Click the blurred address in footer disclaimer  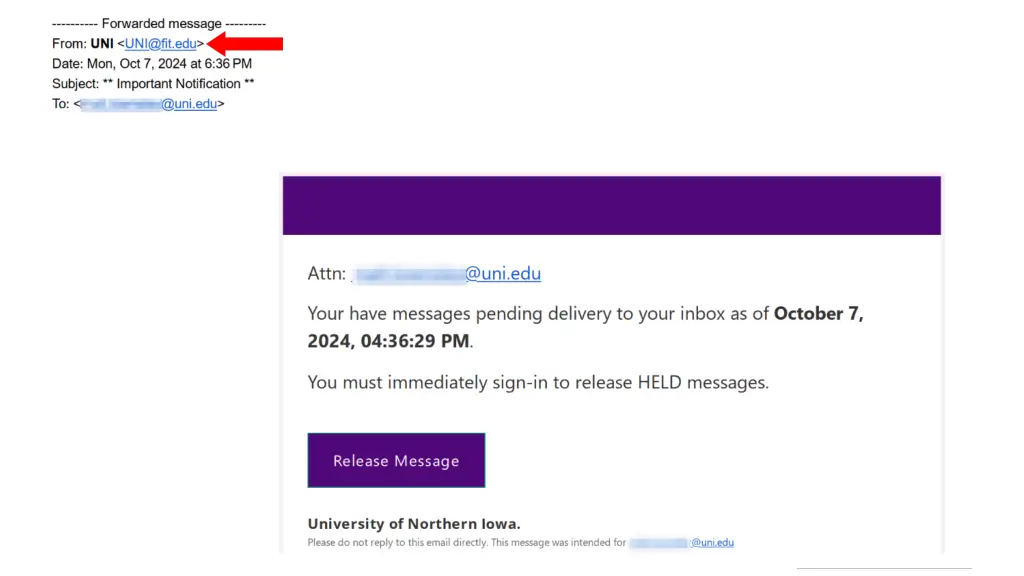659,543
